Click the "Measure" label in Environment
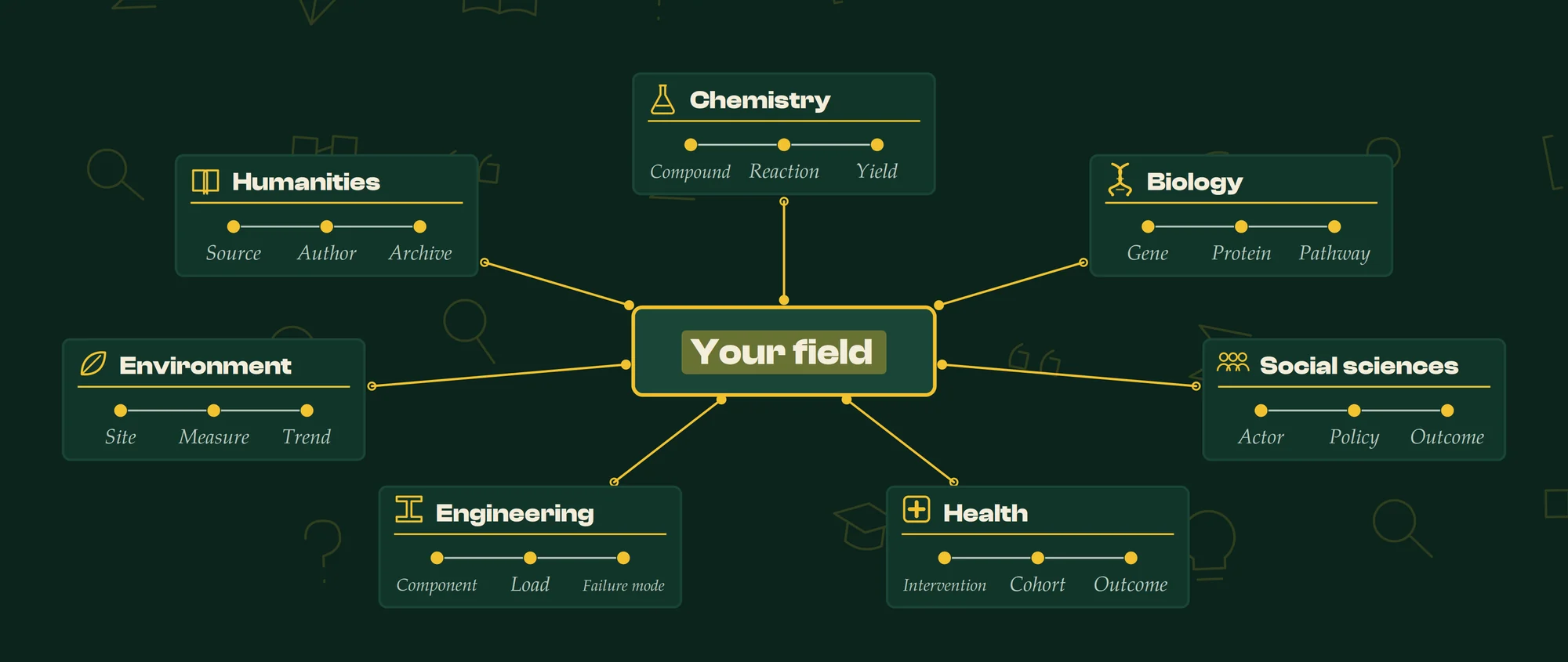Image resolution: width=1568 pixels, height=662 pixels. pyautogui.click(x=214, y=437)
